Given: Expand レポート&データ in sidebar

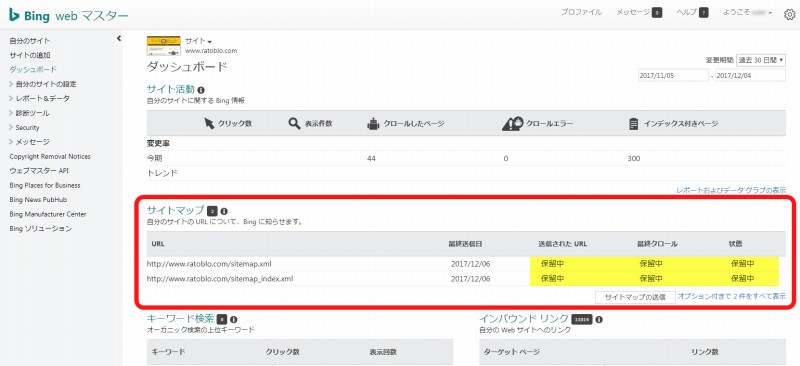Looking at the screenshot, I should click(40, 98).
